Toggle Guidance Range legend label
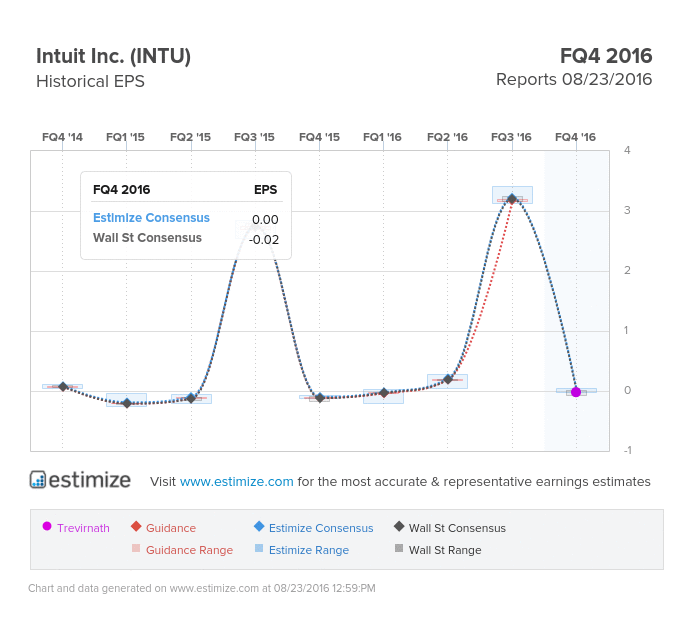The width and height of the screenshot is (685, 620). pyautogui.click(x=189, y=550)
